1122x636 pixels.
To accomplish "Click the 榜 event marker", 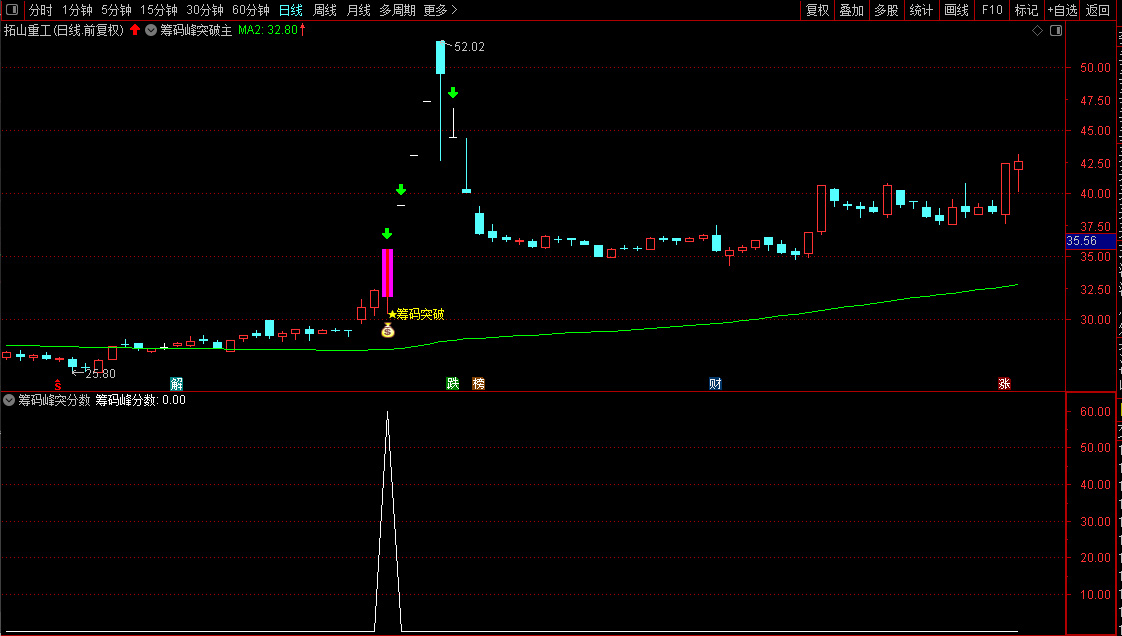I will [x=479, y=383].
